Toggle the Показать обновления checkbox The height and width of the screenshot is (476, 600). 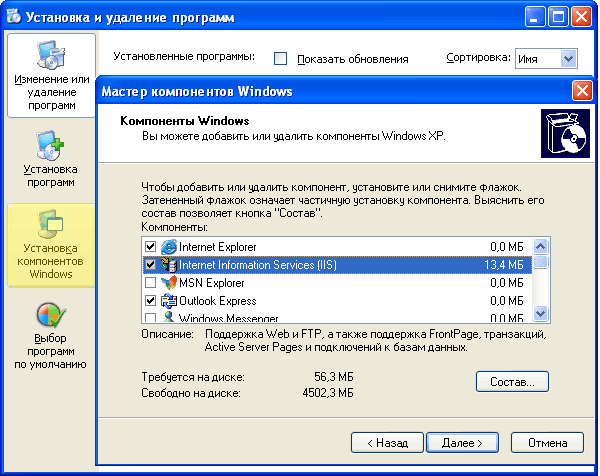(281, 59)
